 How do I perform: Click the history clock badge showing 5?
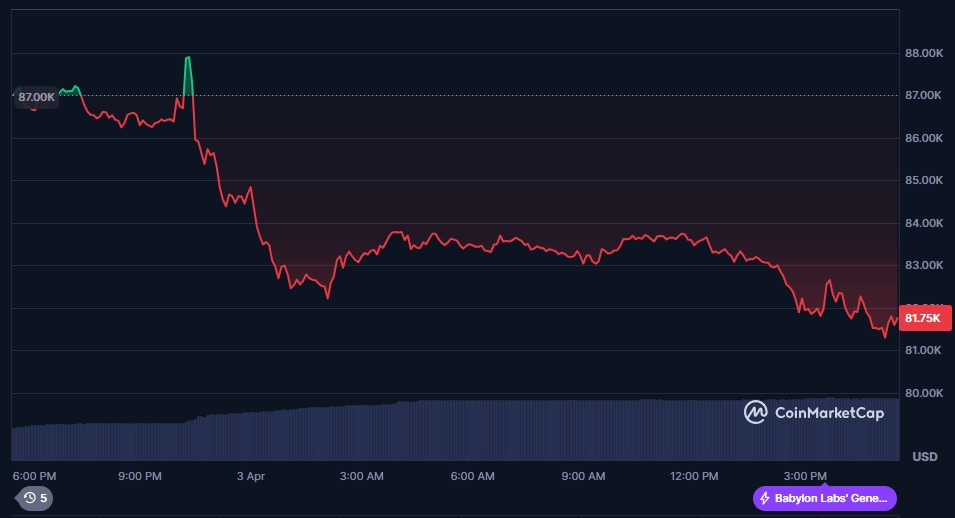coord(35,497)
